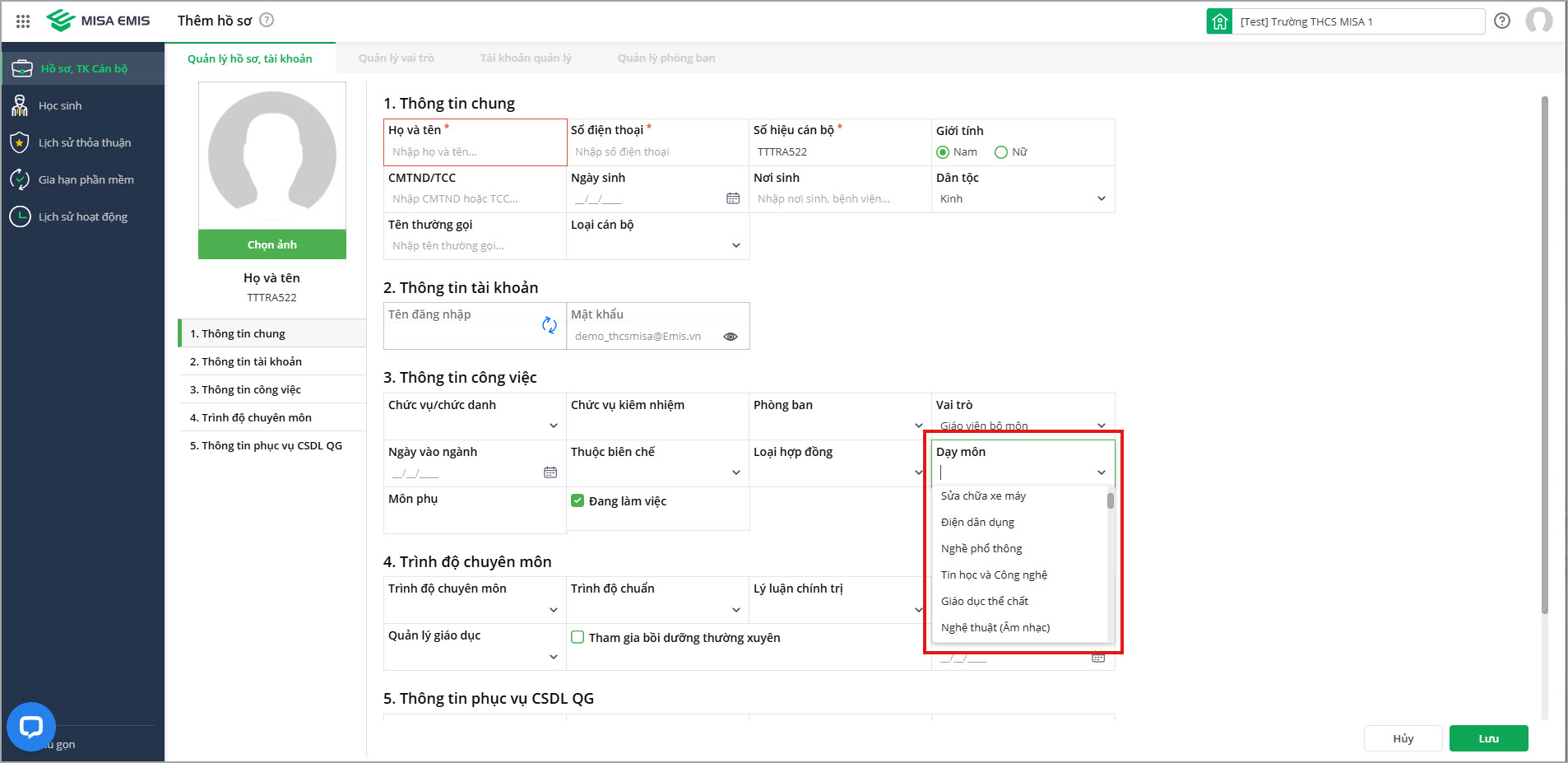Screen dimensions: 1568x763
Task: Click the refresh icon in Tên đăng nhập
Action: click(x=550, y=325)
